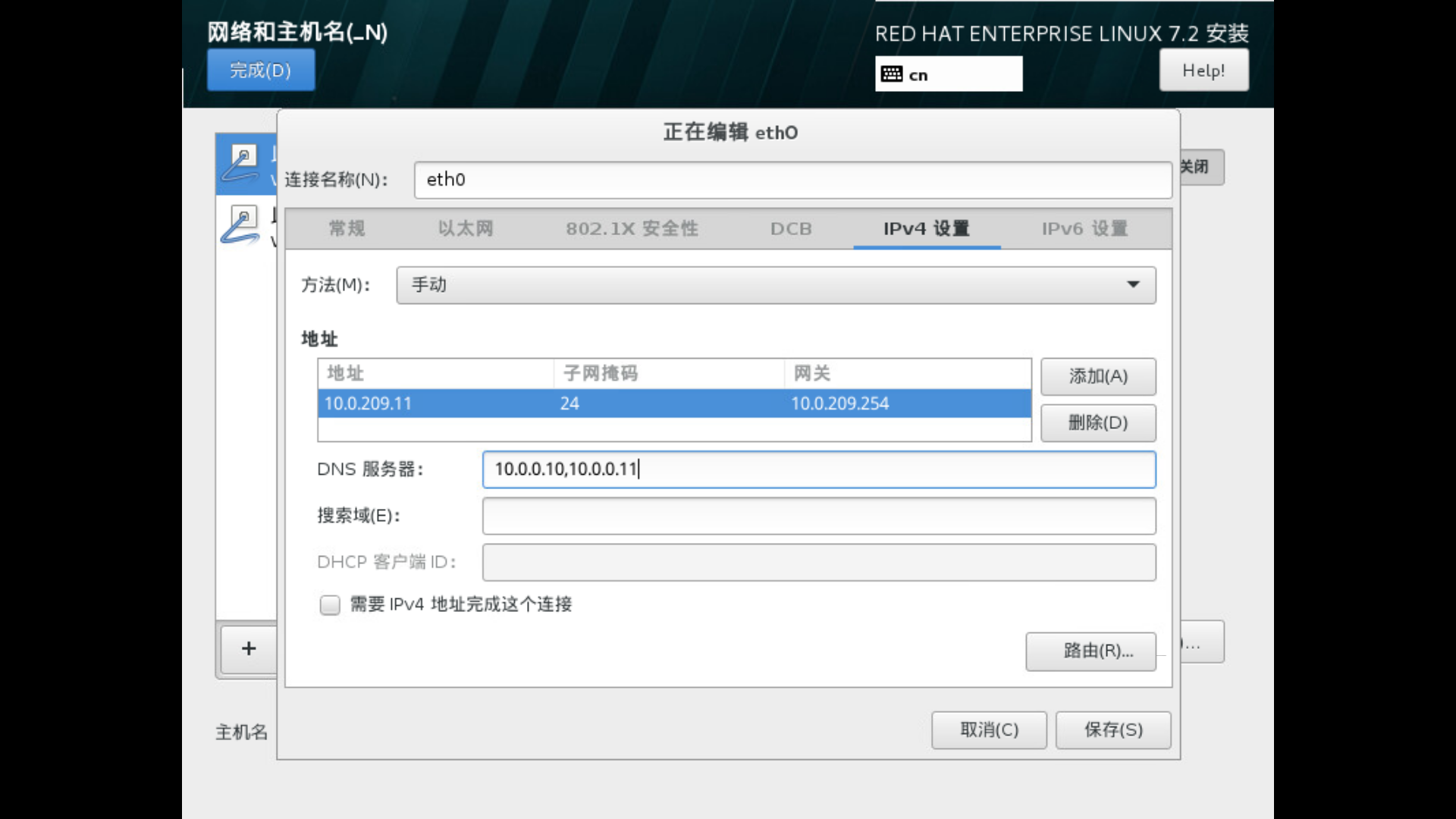Open the DCB tab

[791, 228]
